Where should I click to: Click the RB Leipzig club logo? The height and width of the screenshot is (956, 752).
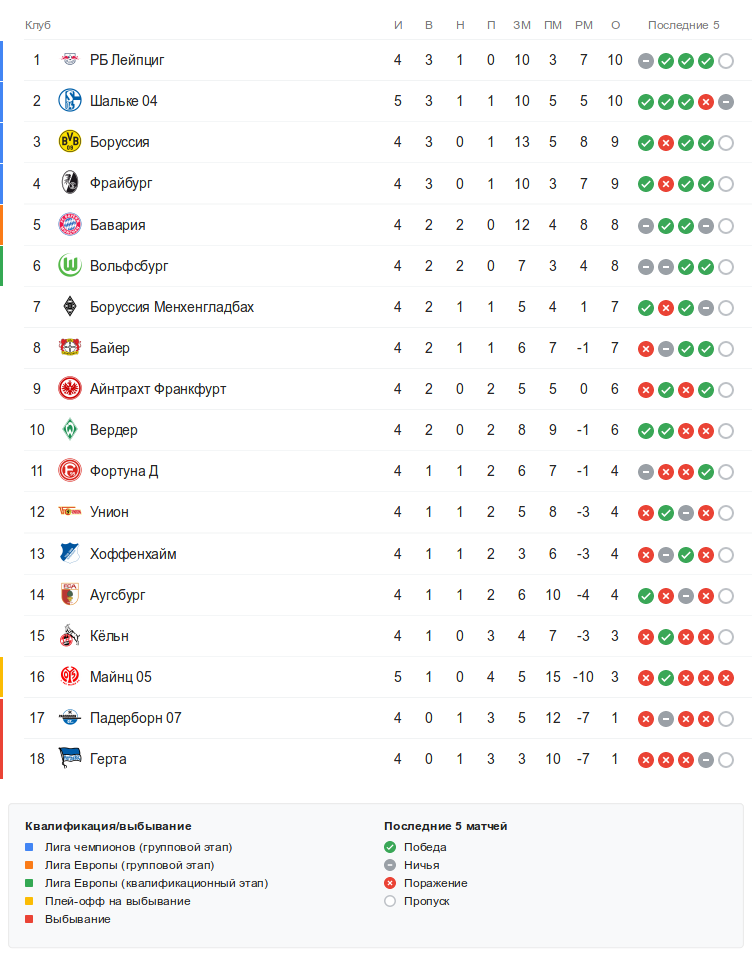coord(70,60)
